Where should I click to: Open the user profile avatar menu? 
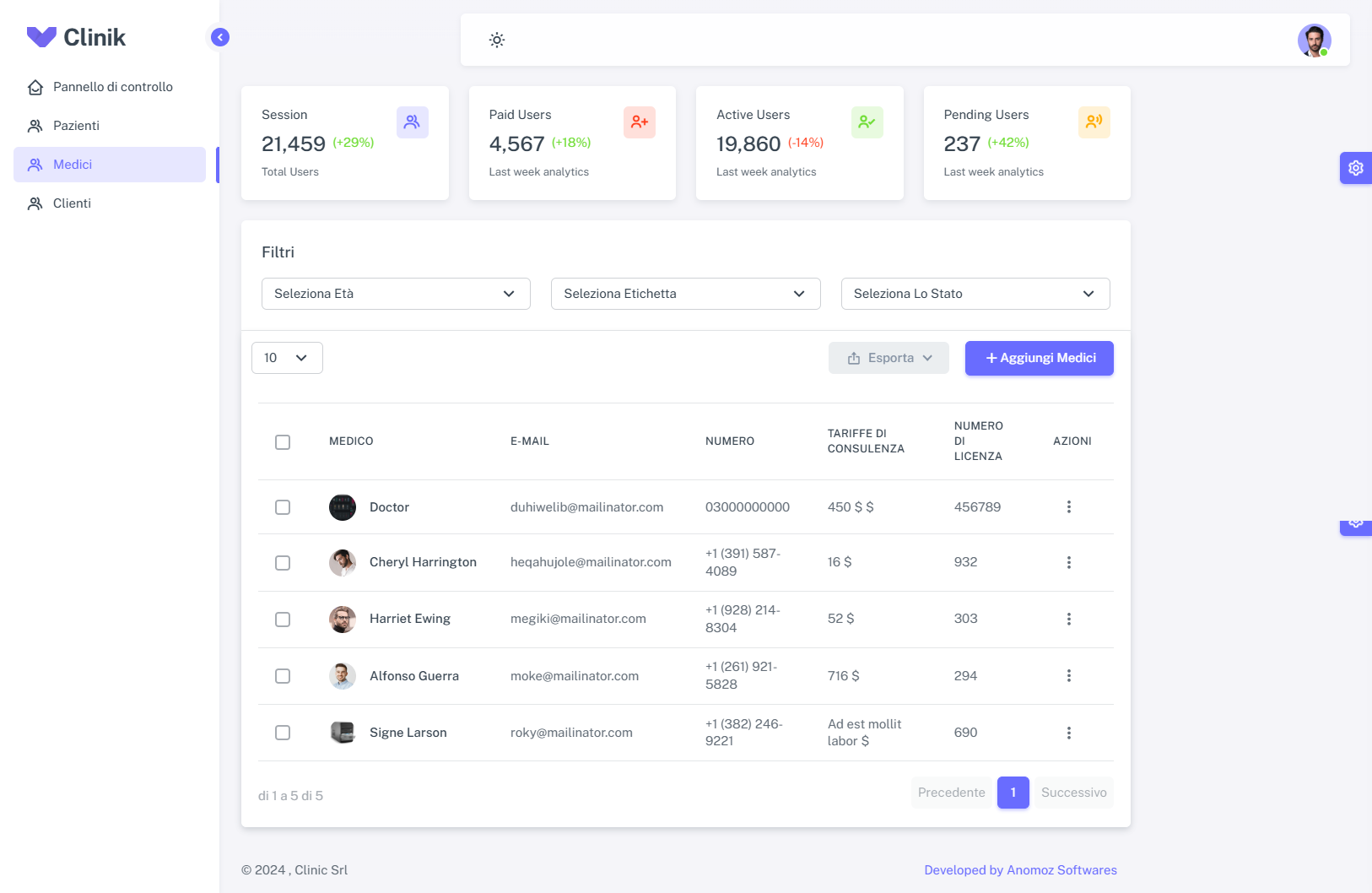tap(1314, 41)
